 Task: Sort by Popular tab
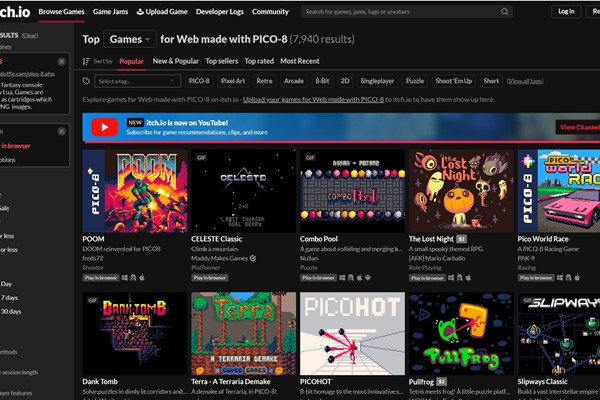click(x=131, y=61)
